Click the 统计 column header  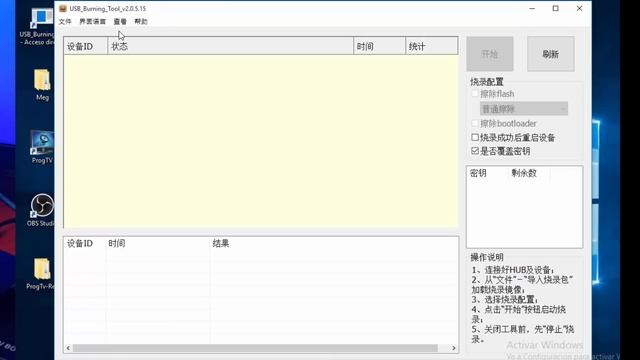pyautogui.click(x=432, y=46)
